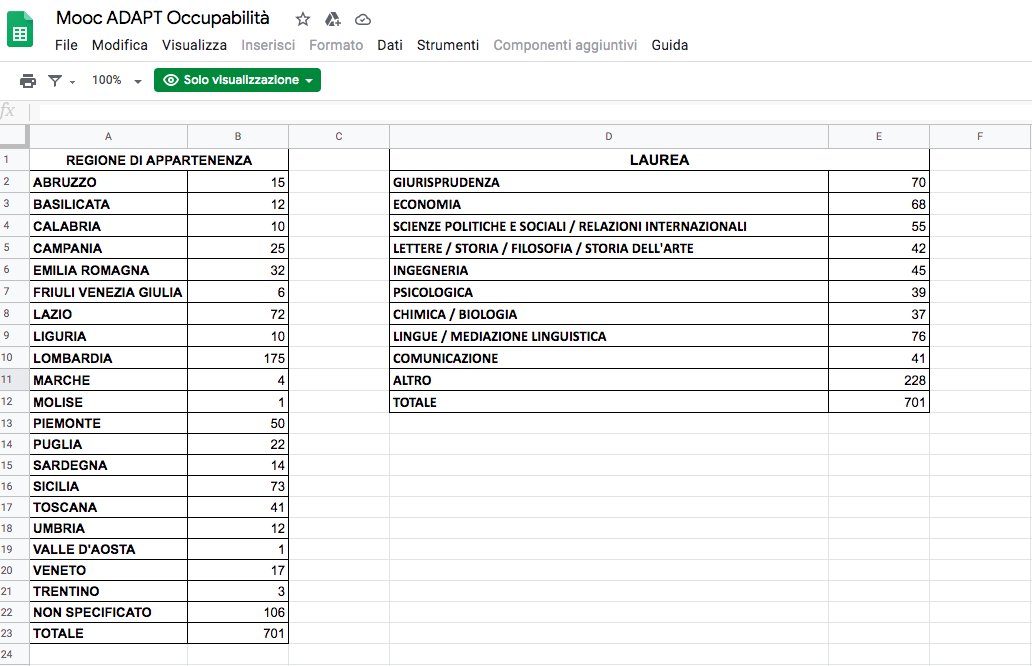
Task: Select the PSICOLOGICA cell
Action: tap(609, 292)
